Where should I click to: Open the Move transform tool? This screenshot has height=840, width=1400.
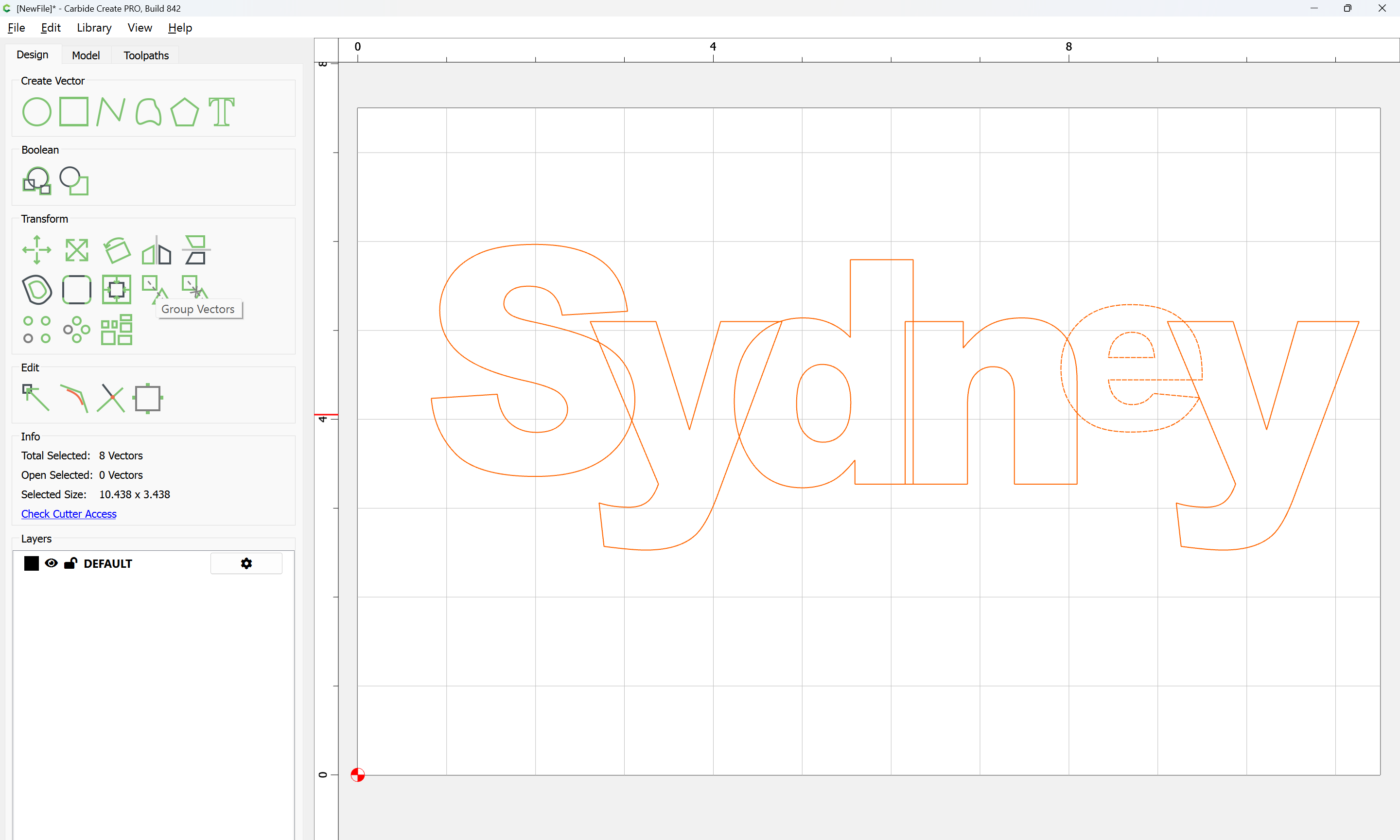point(37,250)
